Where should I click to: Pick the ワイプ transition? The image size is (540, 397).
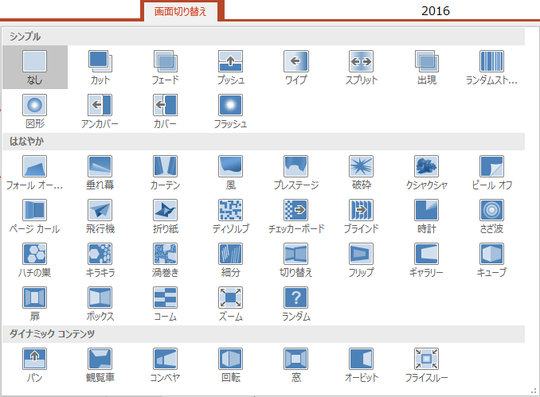pyautogui.click(x=296, y=67)
